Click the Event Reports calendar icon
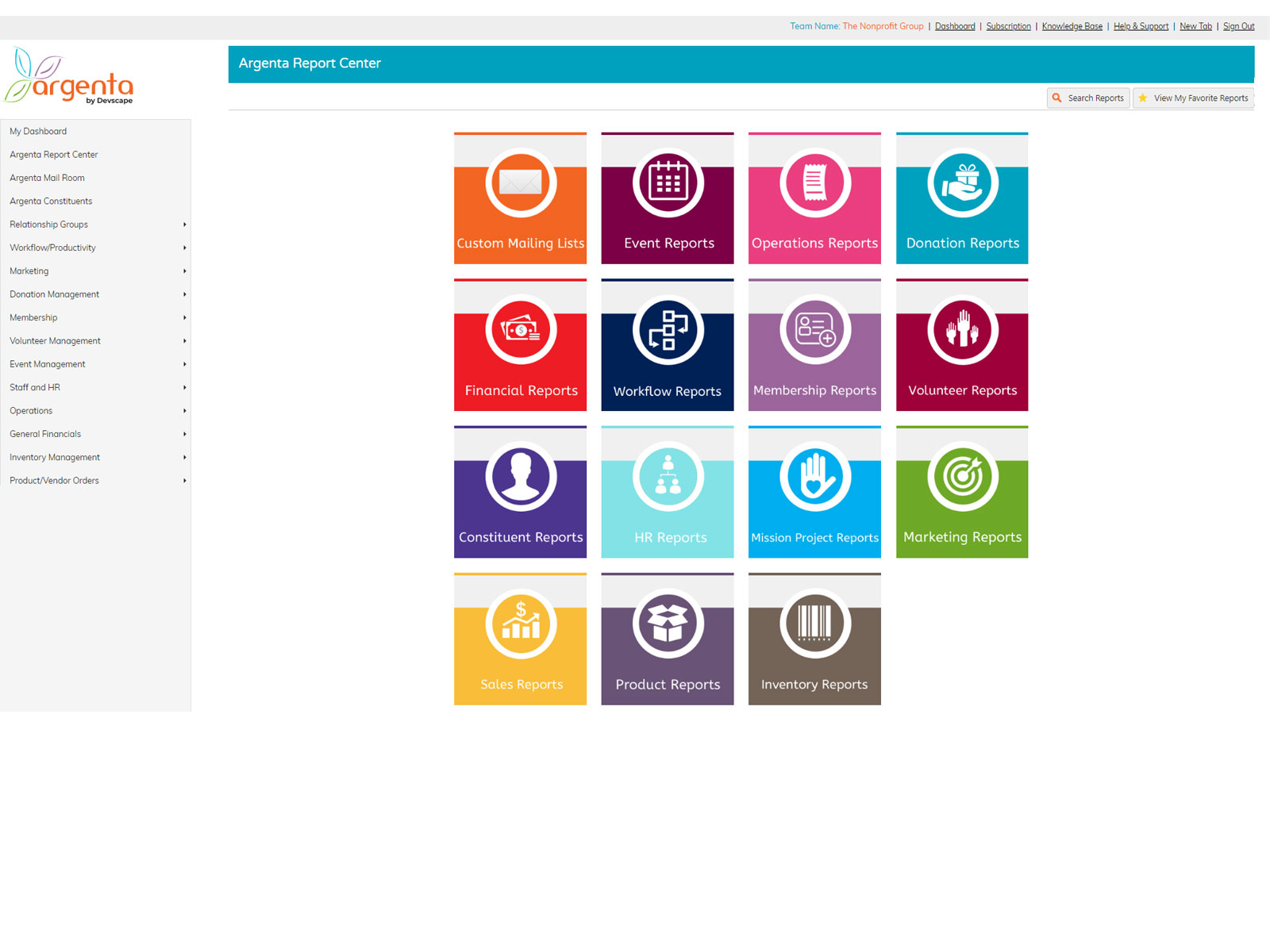1270x952 pixels. point(668,182)
